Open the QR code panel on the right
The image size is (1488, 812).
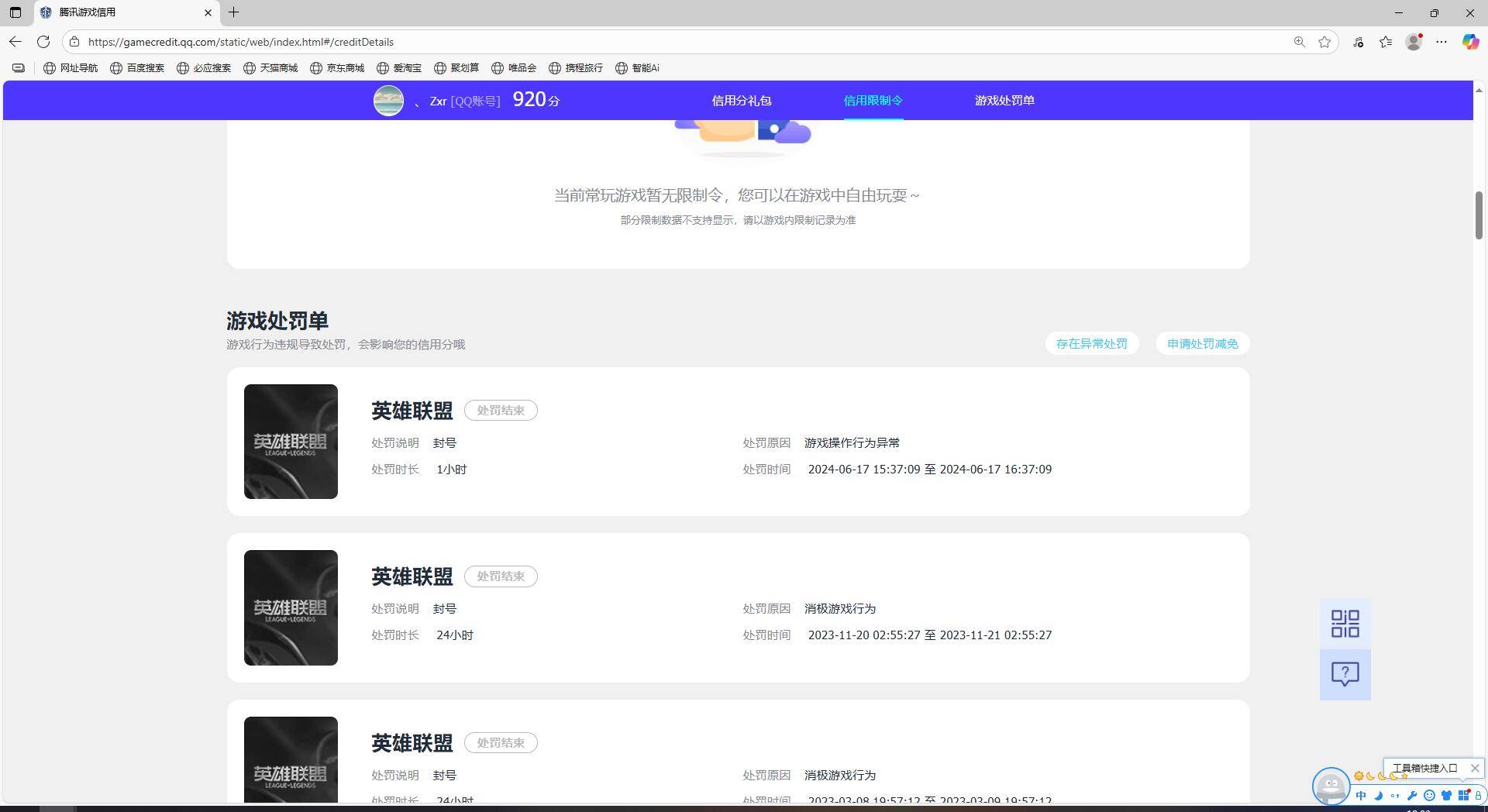pos(1345,623)
